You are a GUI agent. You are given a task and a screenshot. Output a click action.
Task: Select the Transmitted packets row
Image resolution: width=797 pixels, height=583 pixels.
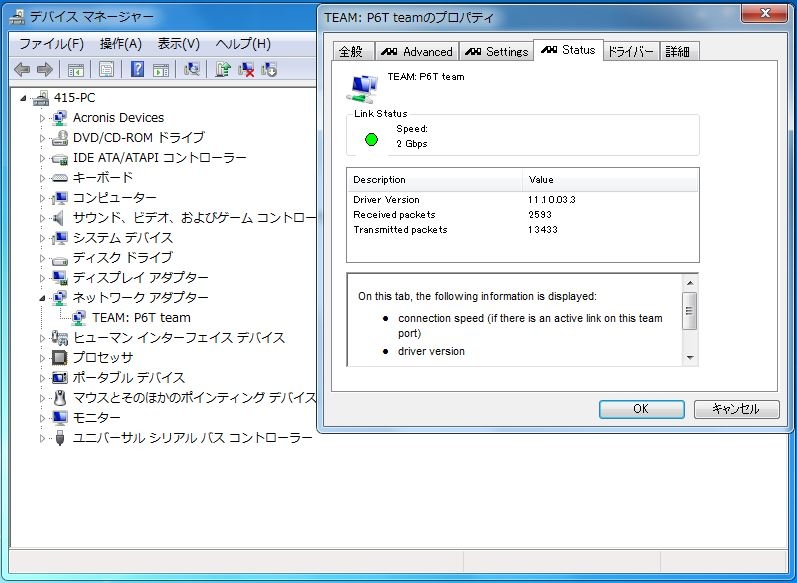pos(523,230)
